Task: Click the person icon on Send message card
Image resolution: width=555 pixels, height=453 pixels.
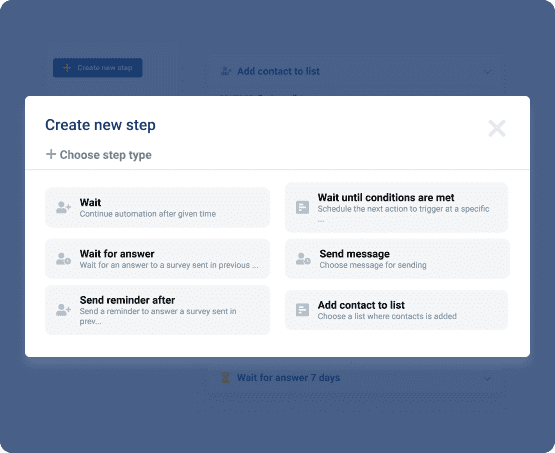Action: pyautogui.click(x=303, y=259)
